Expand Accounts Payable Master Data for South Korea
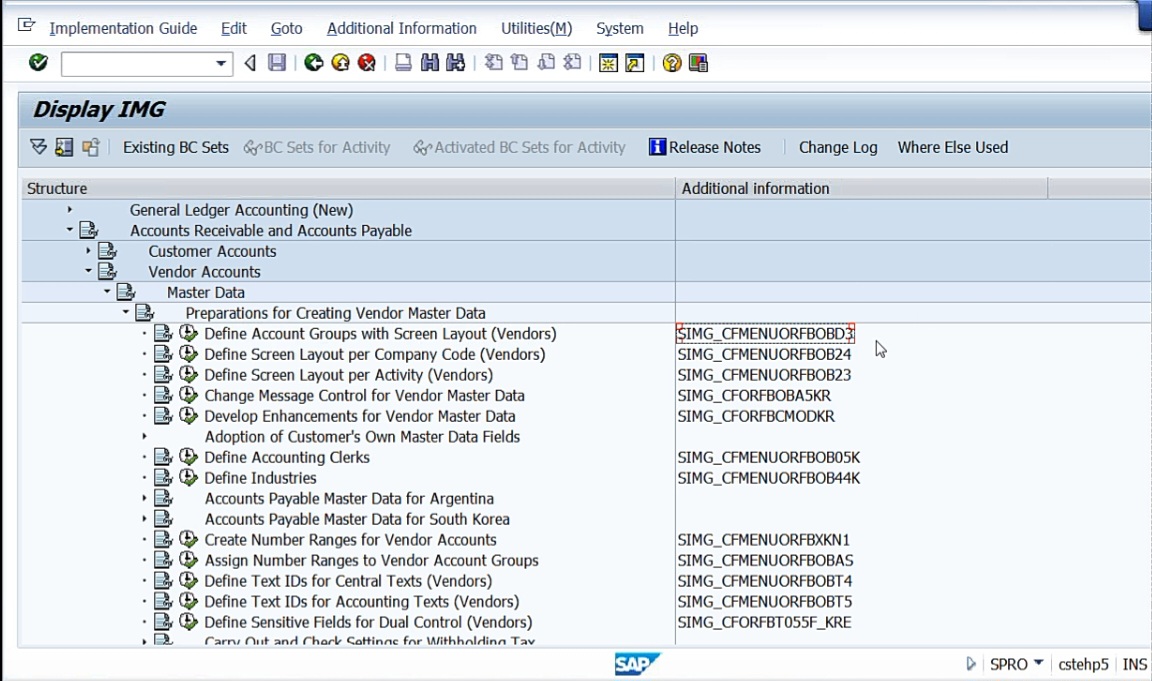This screenshot has height=681, width=1152. tap(144, 519)
